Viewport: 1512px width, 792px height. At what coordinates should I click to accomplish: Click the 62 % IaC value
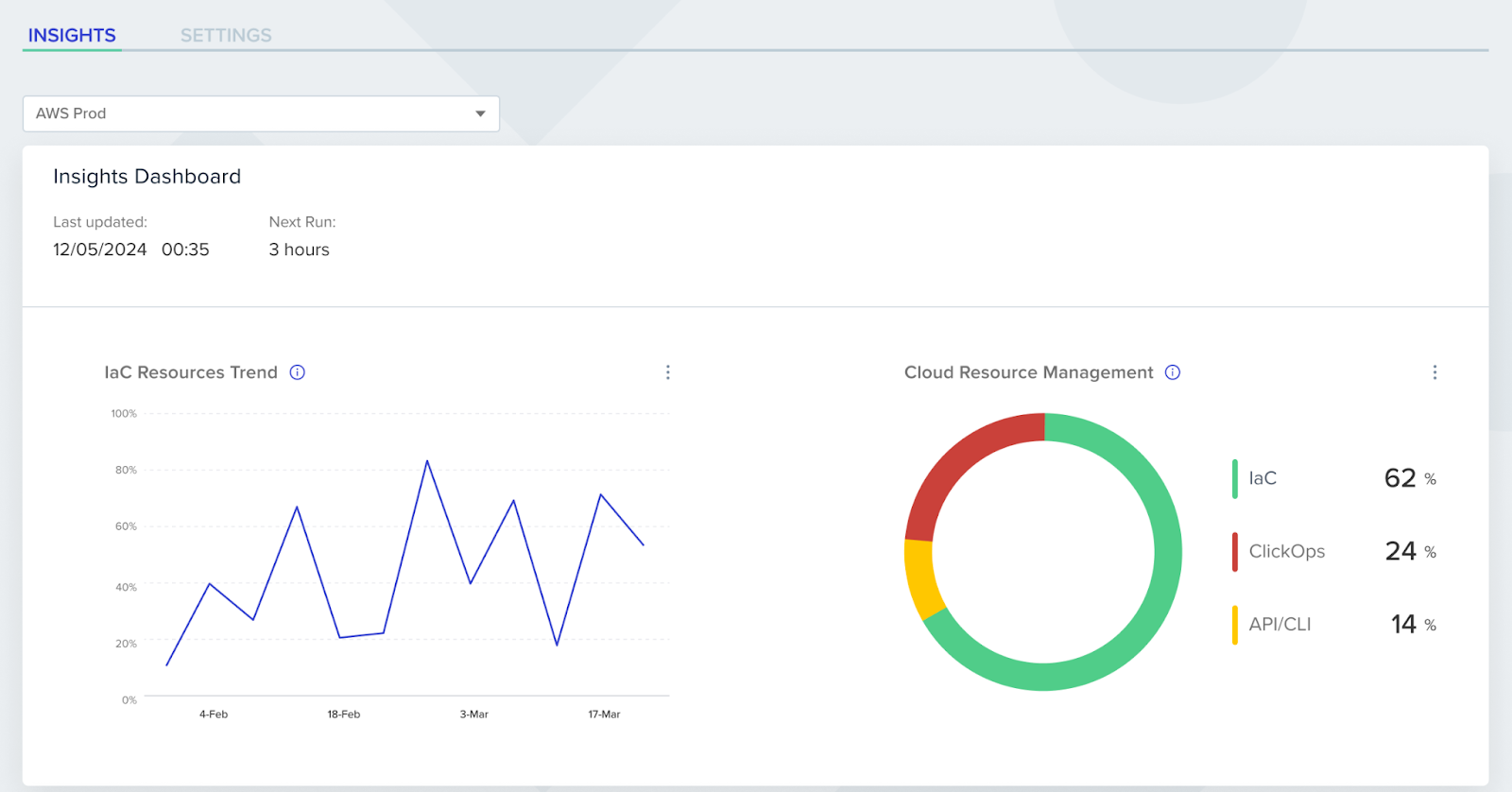[x=1410, y=478]
